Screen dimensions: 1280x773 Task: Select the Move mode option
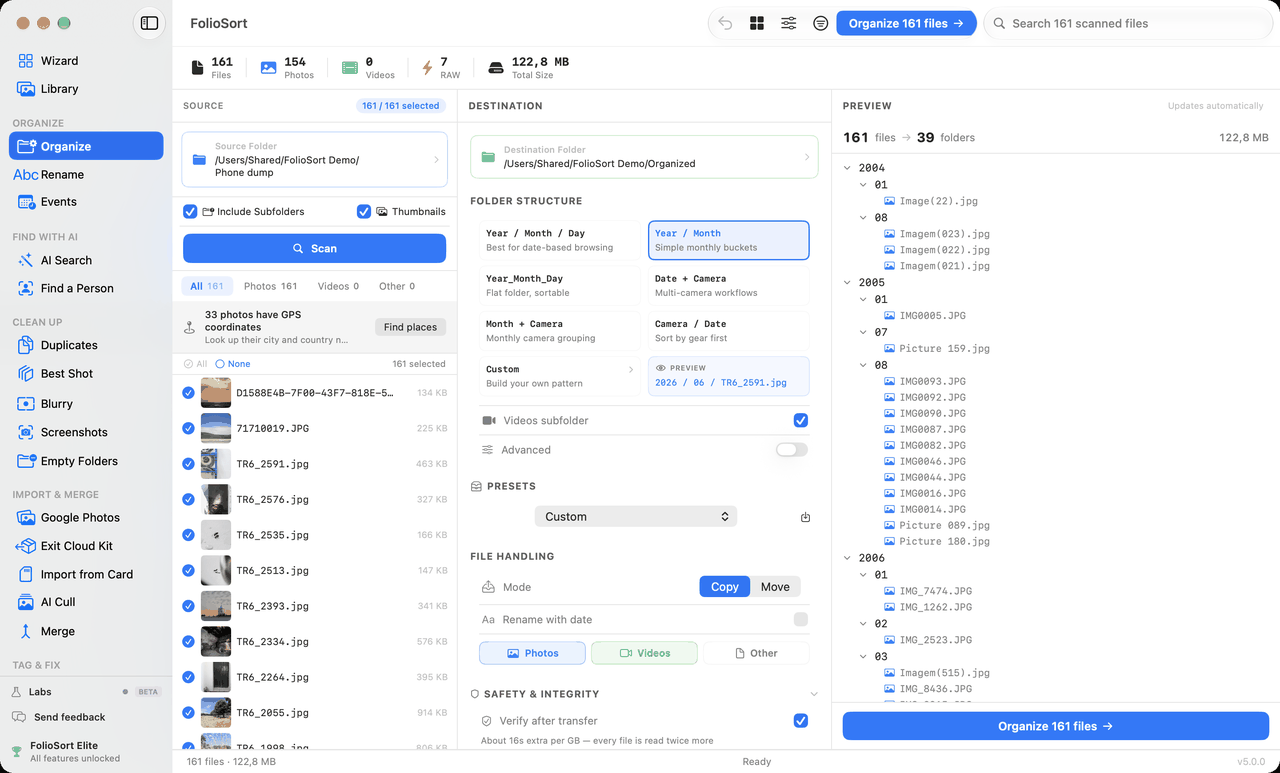775,587
